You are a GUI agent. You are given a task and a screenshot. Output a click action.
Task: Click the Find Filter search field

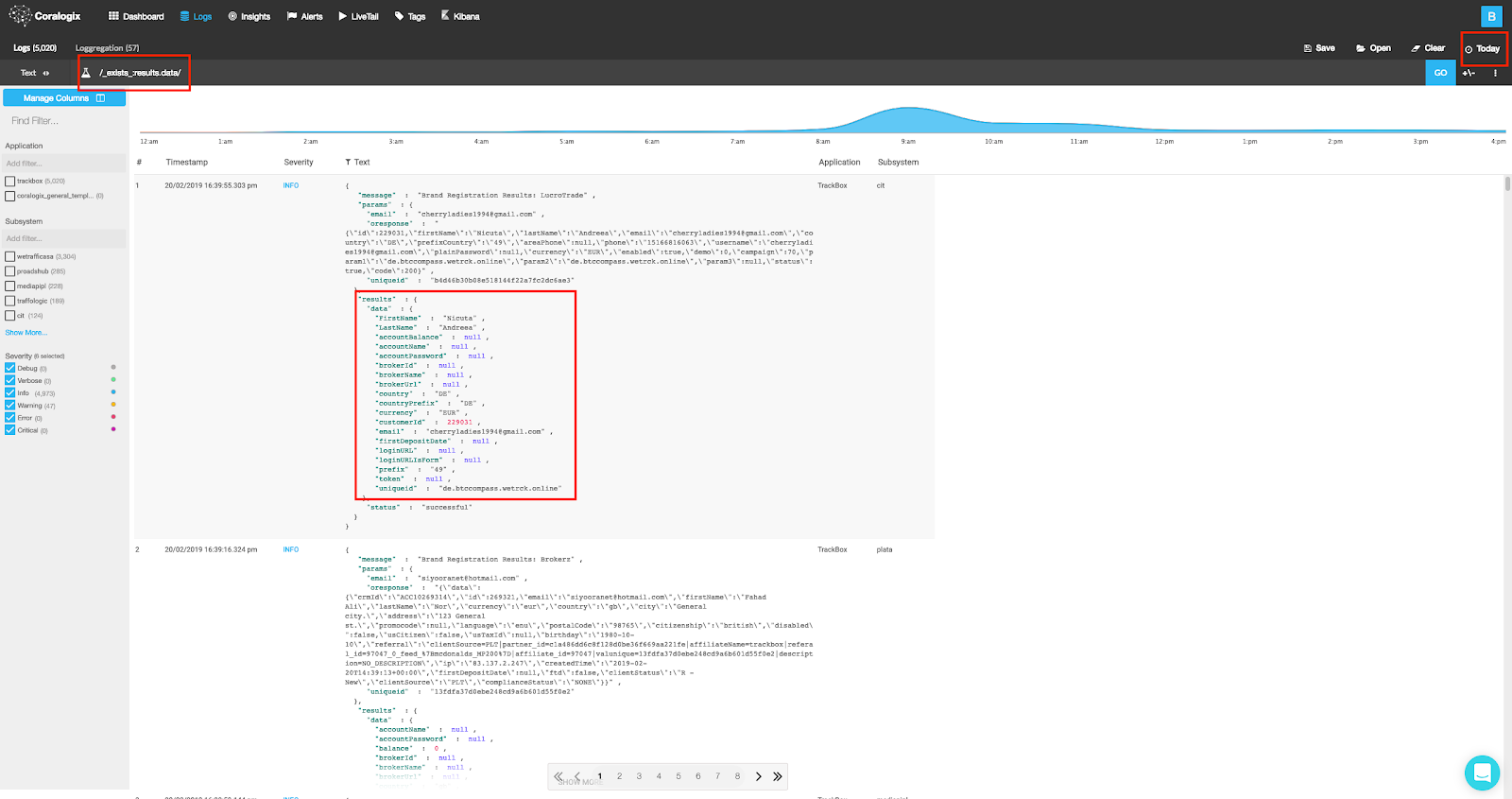coord(64,121)
